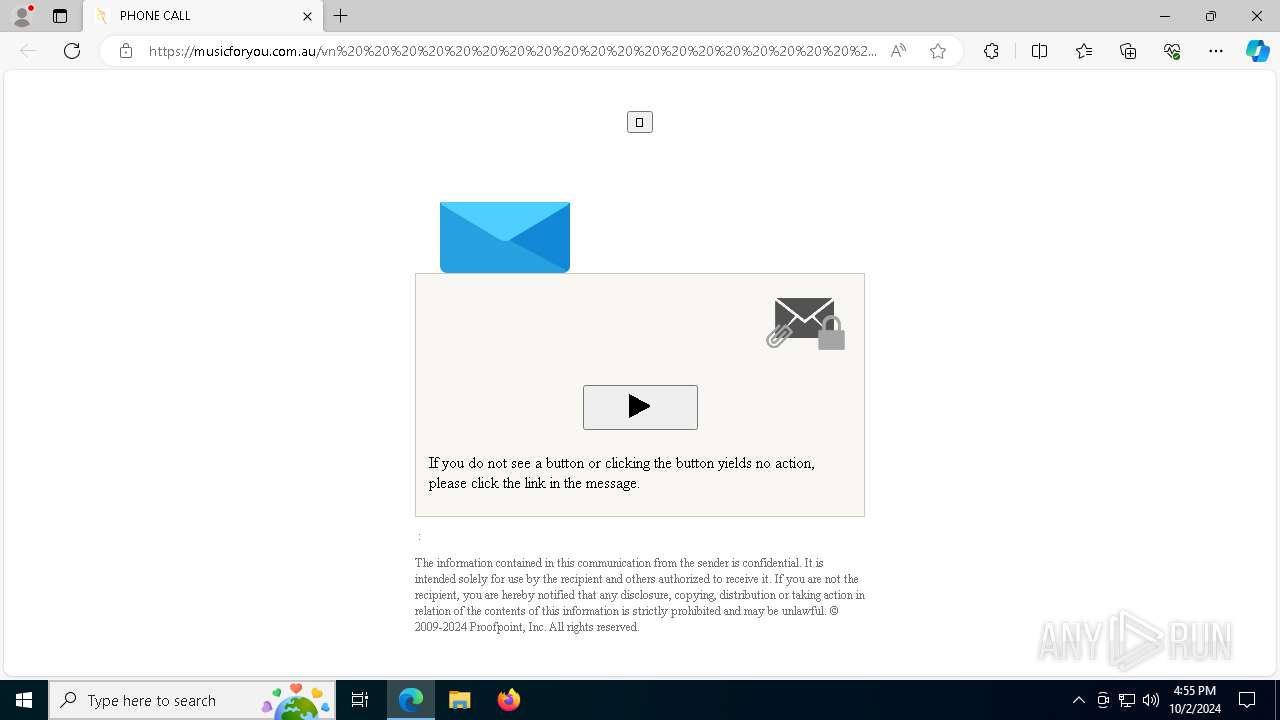Click the Meet Now camera tray icon
The image size is (1280, 720).
[x=1103, y=700]
